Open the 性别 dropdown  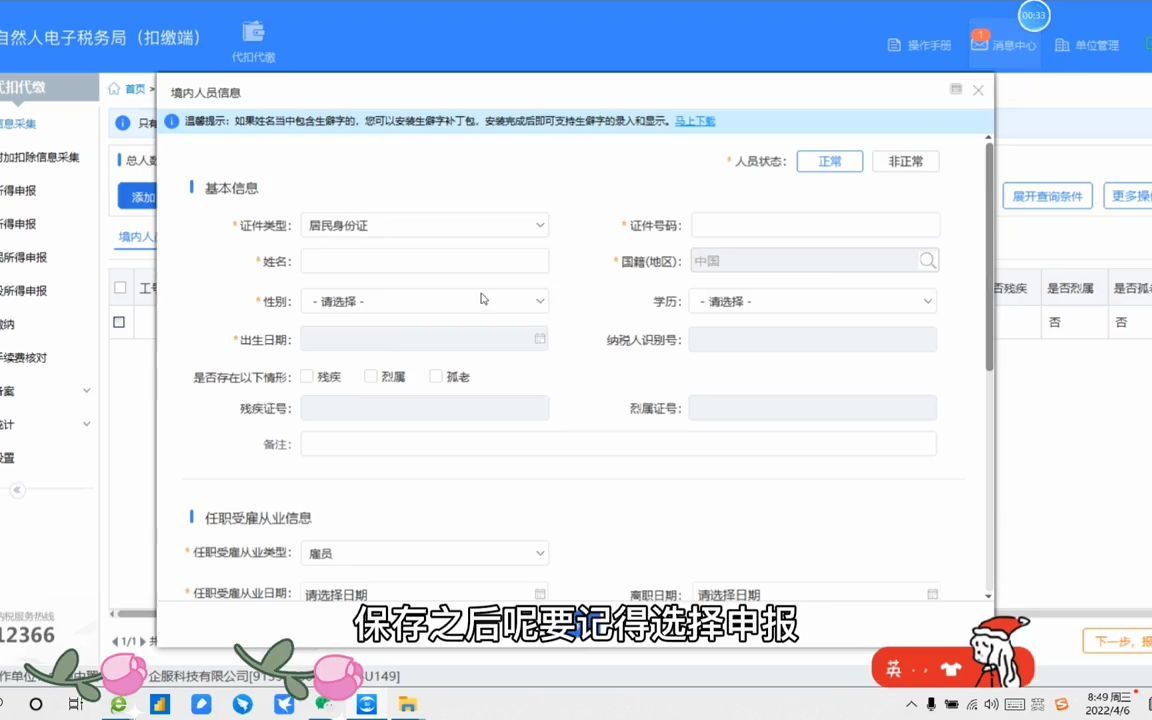pyautogui.click(x=424, y=300)
